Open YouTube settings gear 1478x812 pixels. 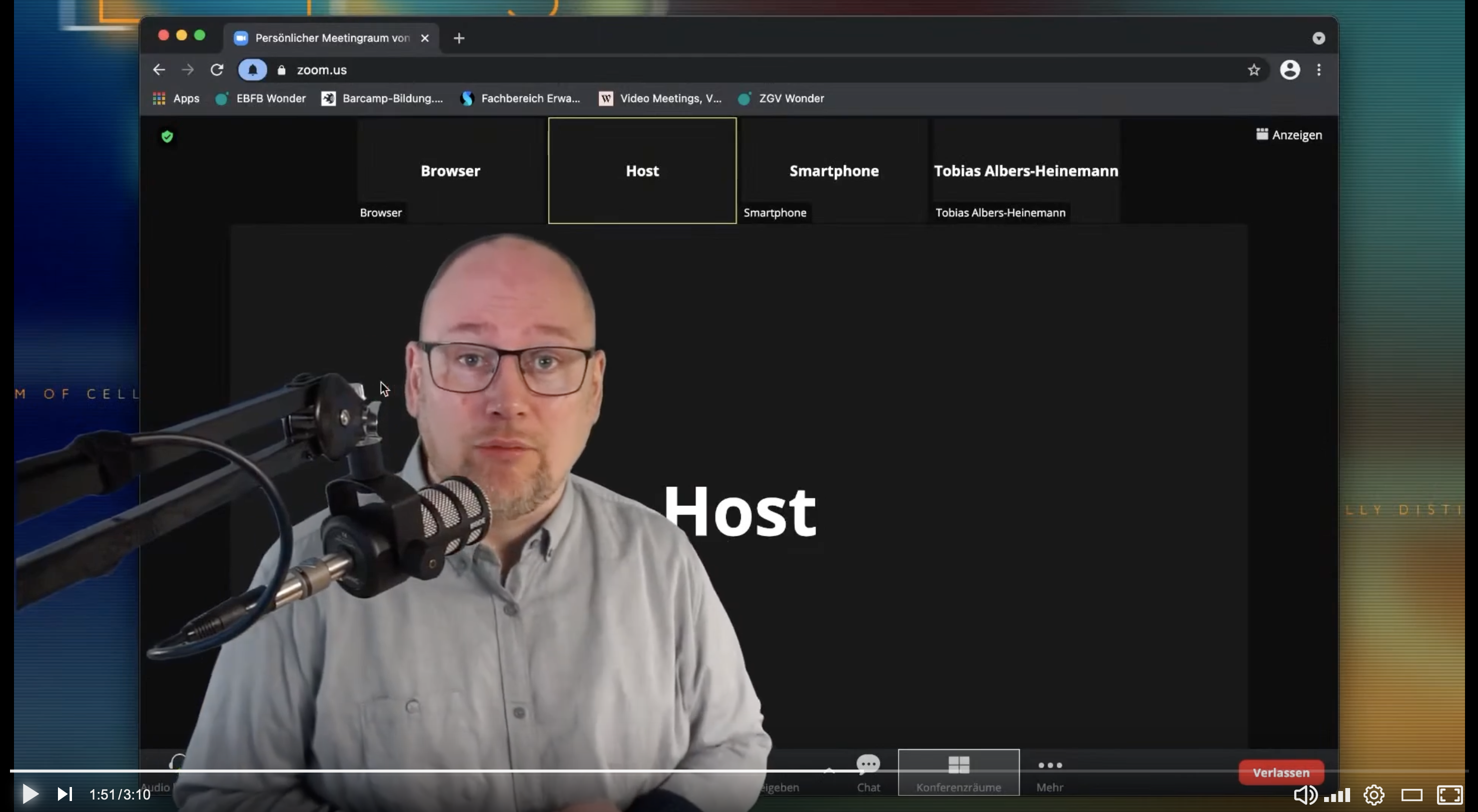click(1374, 795)
